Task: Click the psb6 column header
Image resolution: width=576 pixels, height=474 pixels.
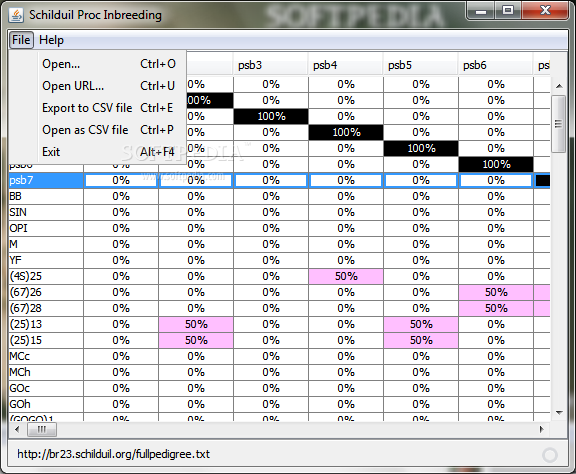Action: pos(495,65)
